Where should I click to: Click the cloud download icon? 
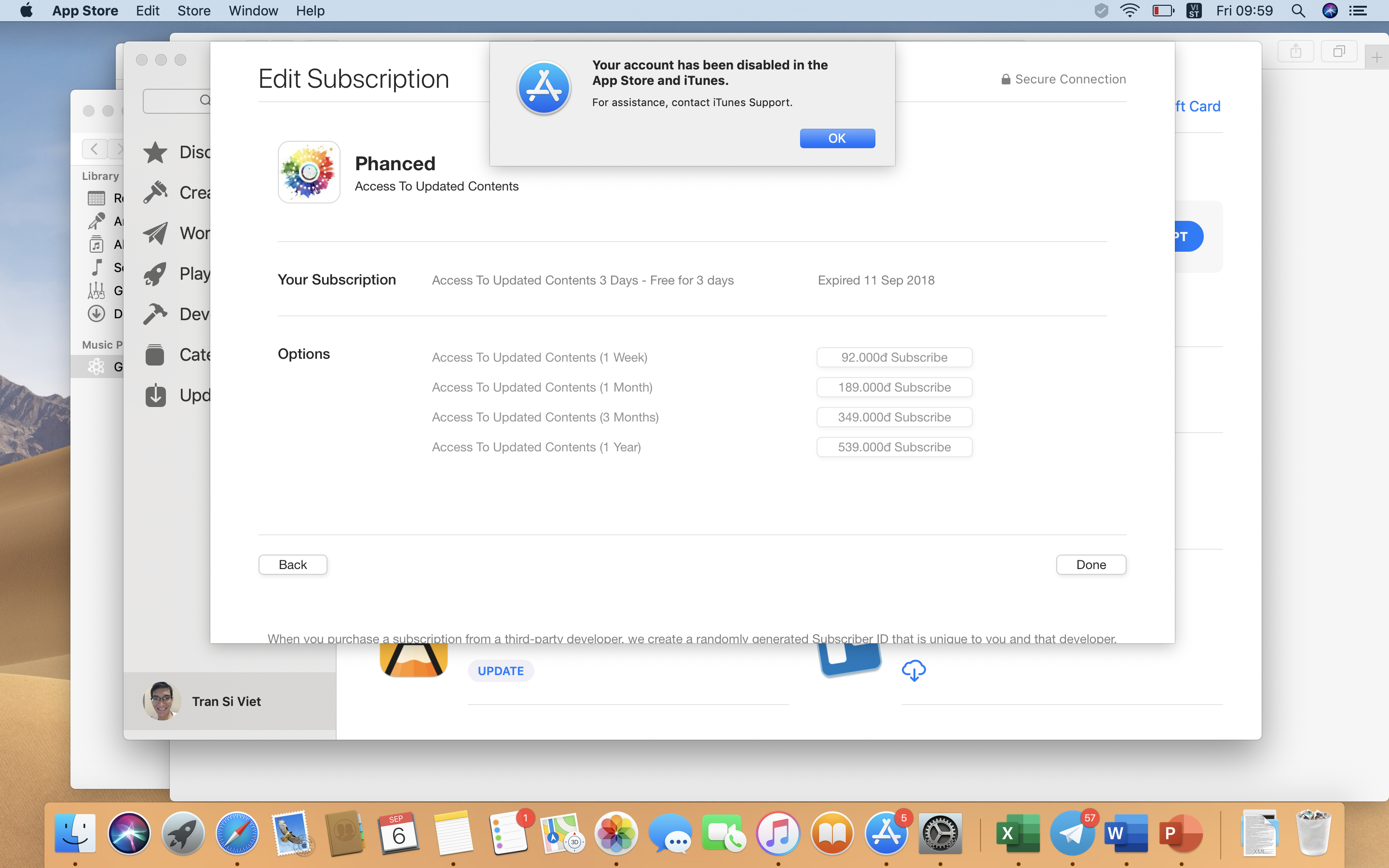[x=913, y=670]
